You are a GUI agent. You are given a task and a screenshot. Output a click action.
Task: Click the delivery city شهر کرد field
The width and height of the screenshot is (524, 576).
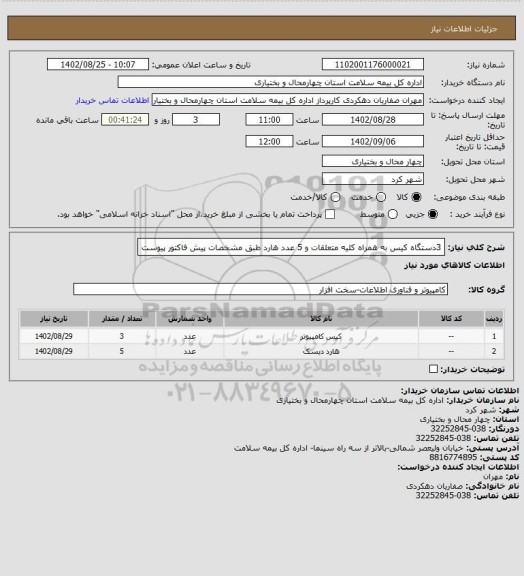373,179
